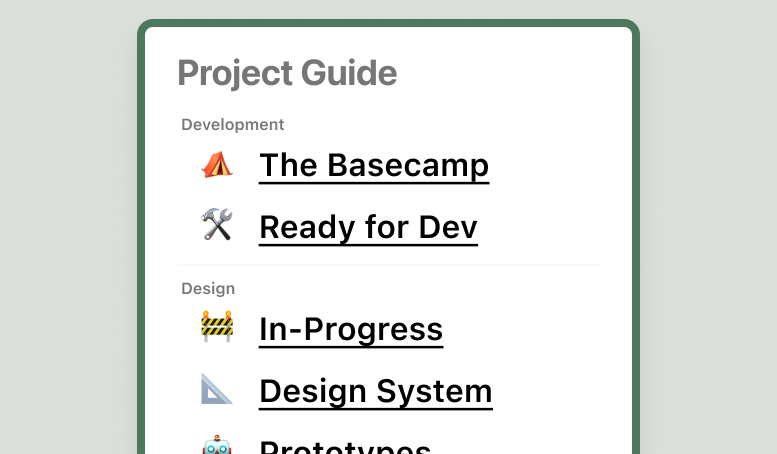Open the Design System link

click(376, 391)
